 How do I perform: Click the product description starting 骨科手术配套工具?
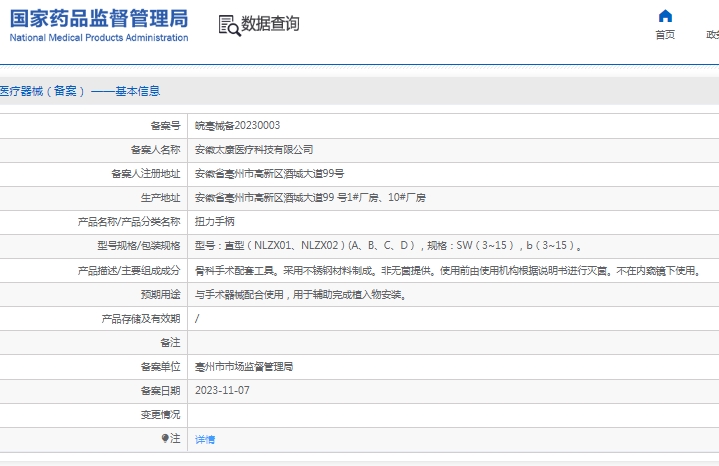(448, 271)
